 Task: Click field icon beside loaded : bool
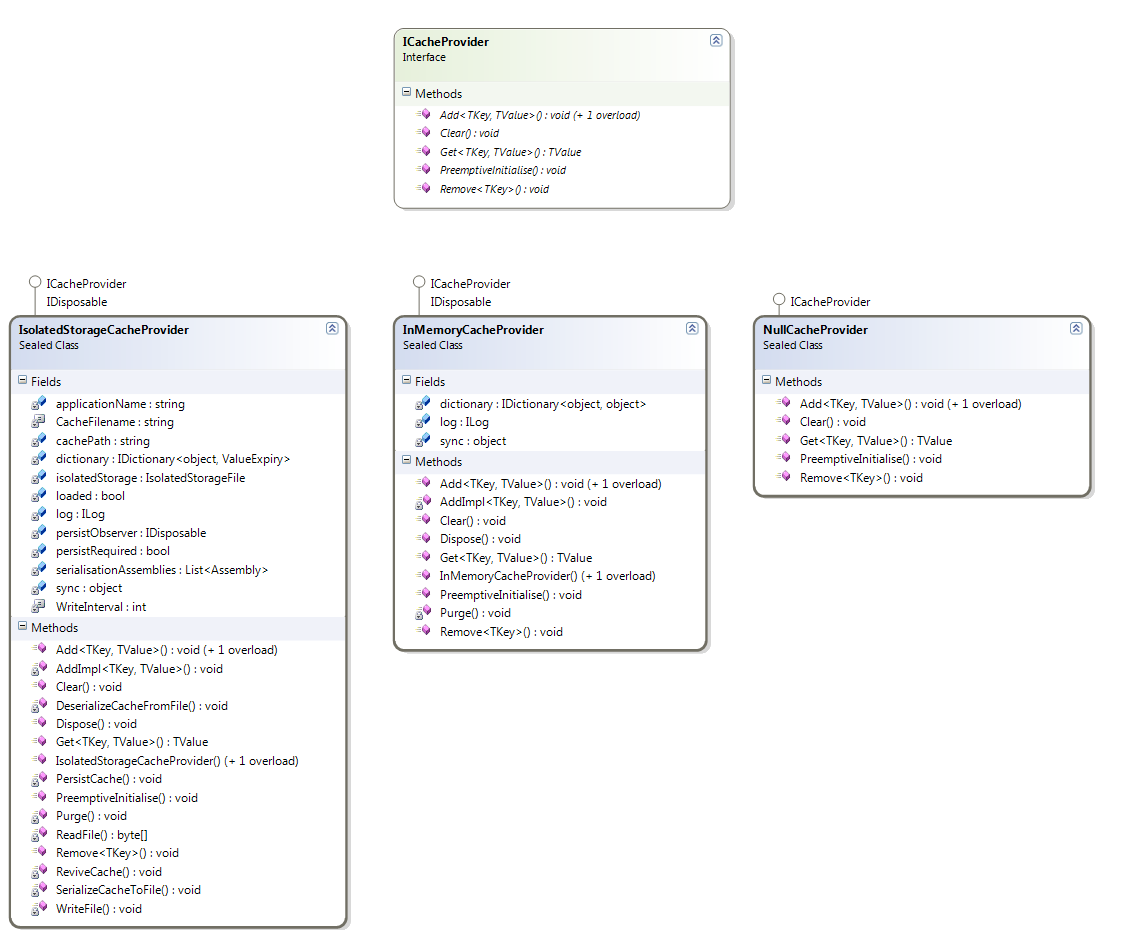(39, 496)
